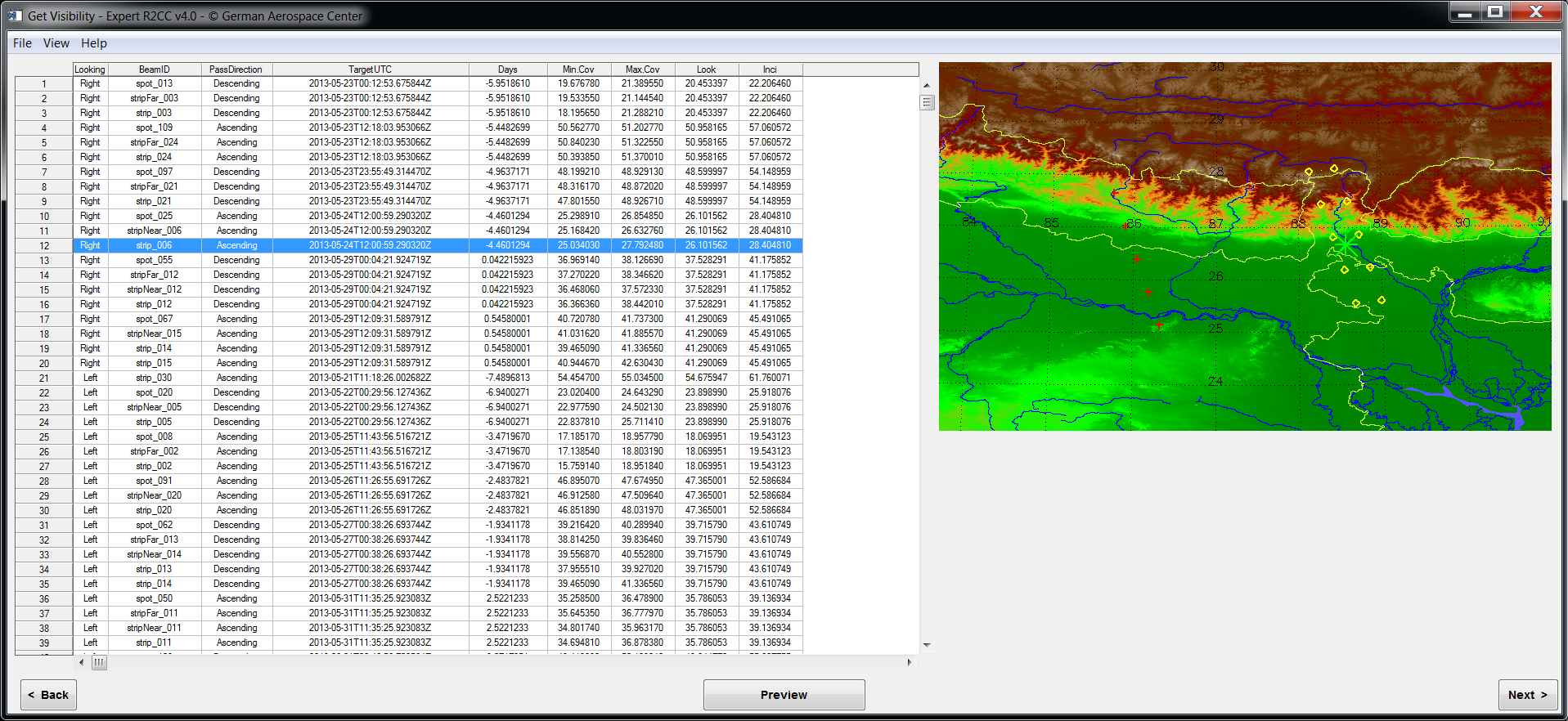This screenshot has width=1568, height=721.
Task: Open the File menu
Action: coord(22,43)
